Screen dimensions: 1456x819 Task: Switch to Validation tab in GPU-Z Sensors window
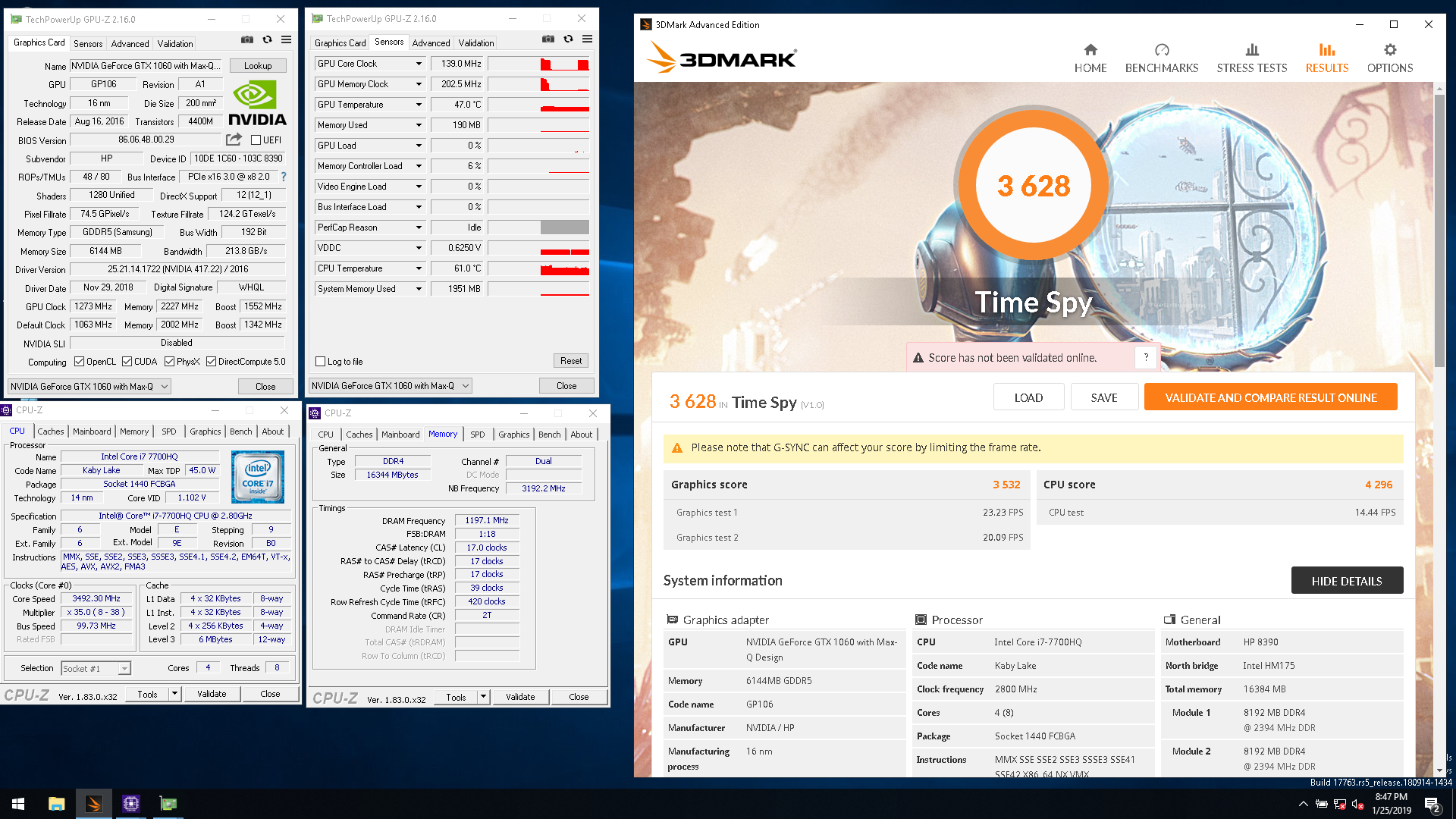click(476, 42)
